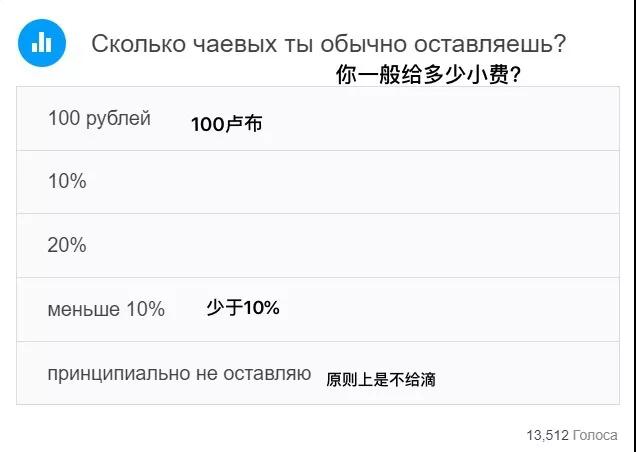Click the word чаевых in the question
The width and height of the screenshot is (636, 452).
coord(233,44)
